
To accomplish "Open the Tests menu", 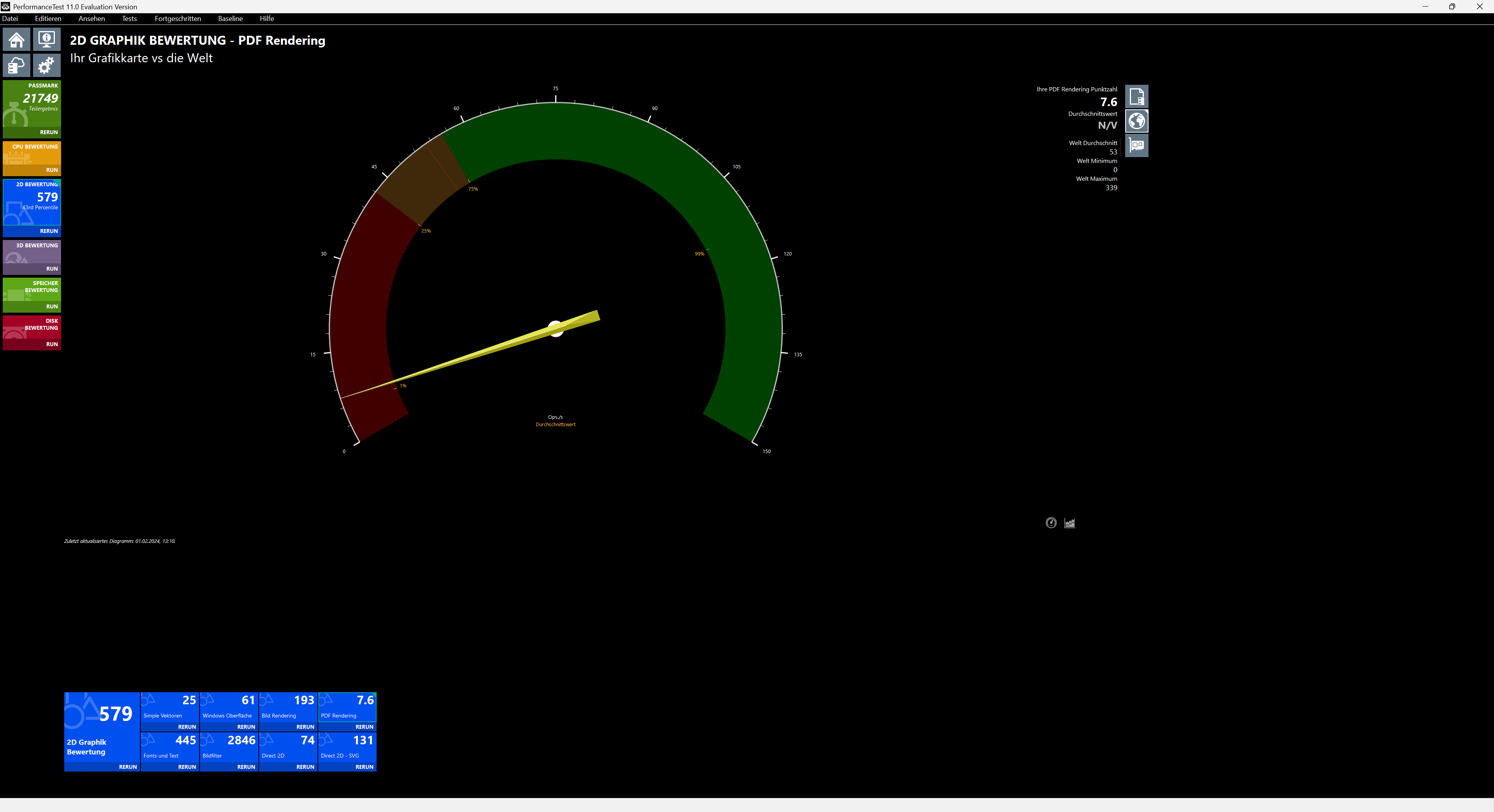I will click(129, 19).
